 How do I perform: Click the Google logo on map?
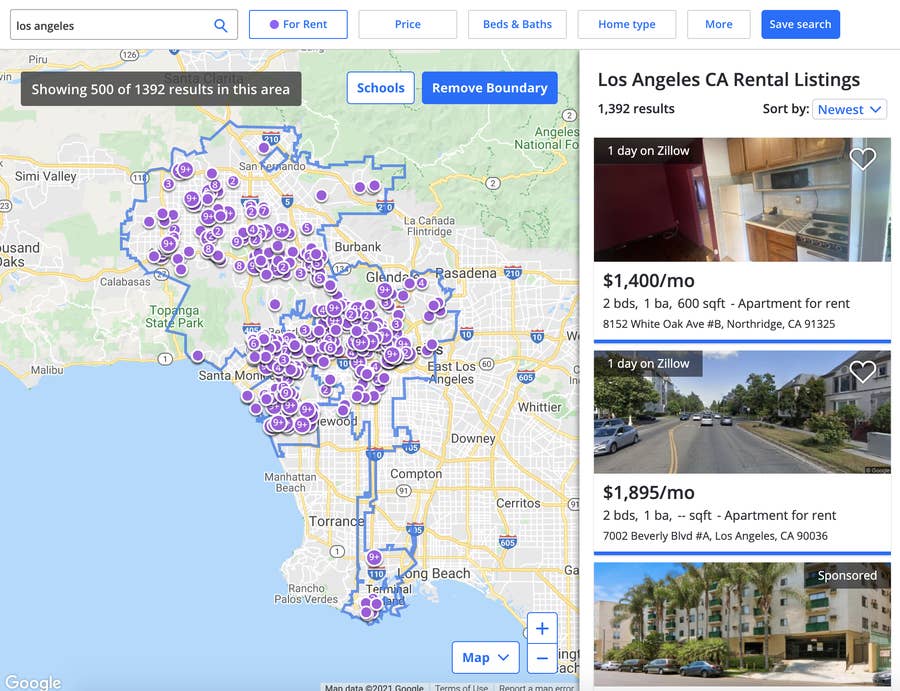pos(33,682)
